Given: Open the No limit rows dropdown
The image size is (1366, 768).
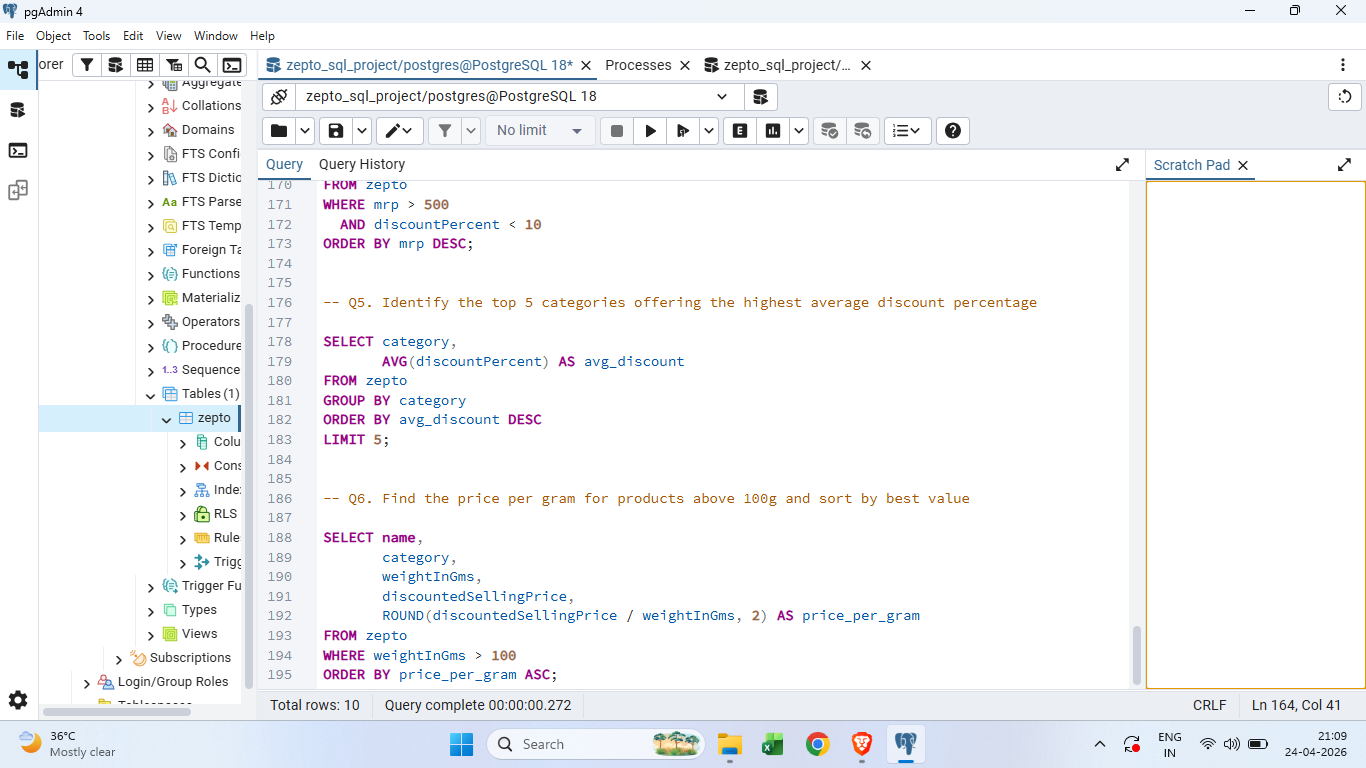Looking at the screenshot, I should [x=540, y=130].
